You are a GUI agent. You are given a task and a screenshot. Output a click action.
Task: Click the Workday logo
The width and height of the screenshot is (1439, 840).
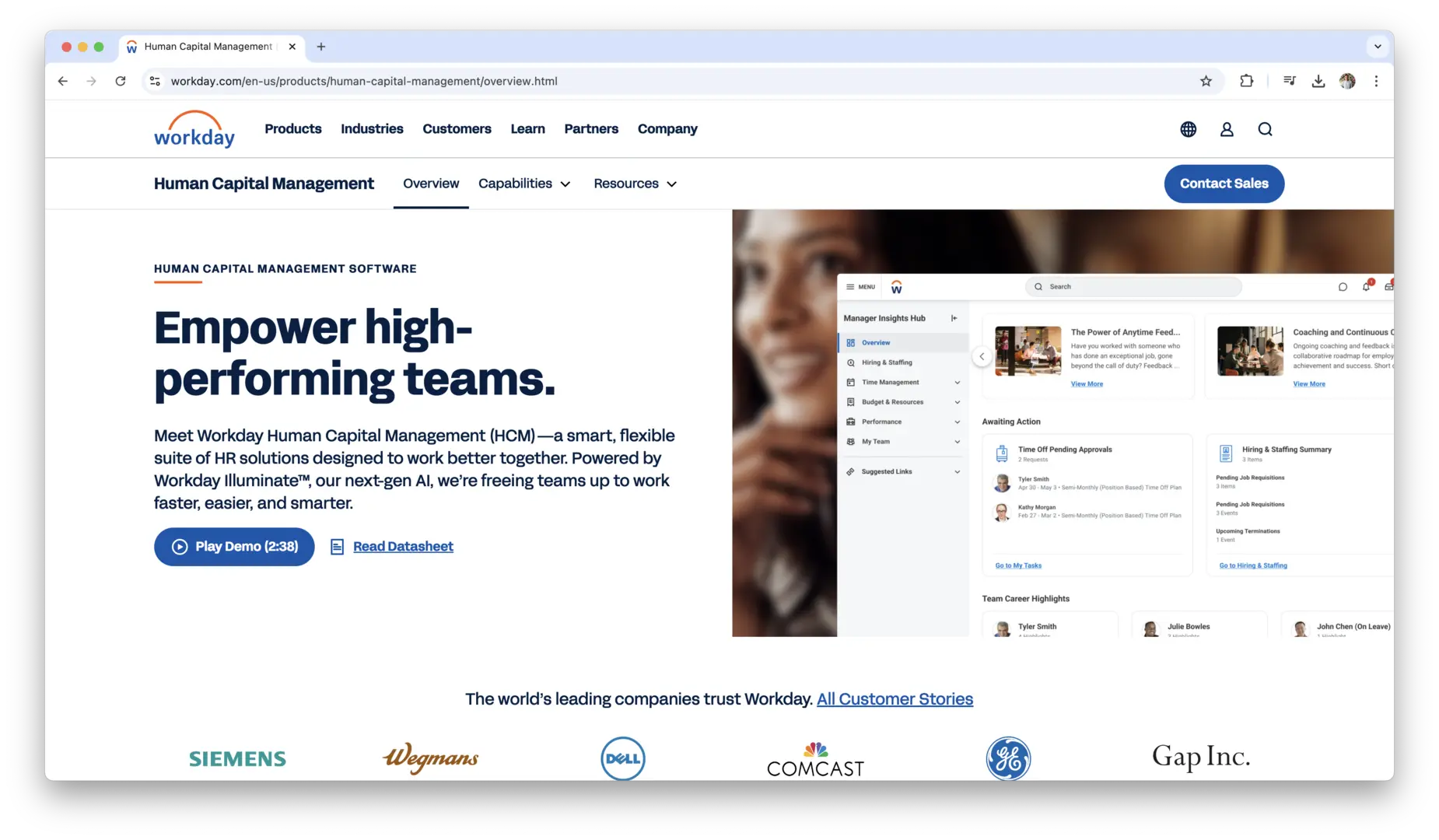tap(194, 129)
